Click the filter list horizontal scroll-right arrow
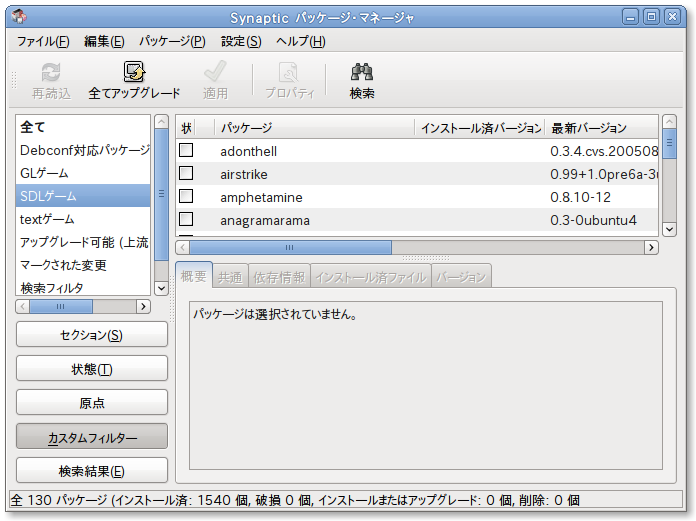Image resolution: width=696 pixels, height=521 pixels. click(143, 306)
